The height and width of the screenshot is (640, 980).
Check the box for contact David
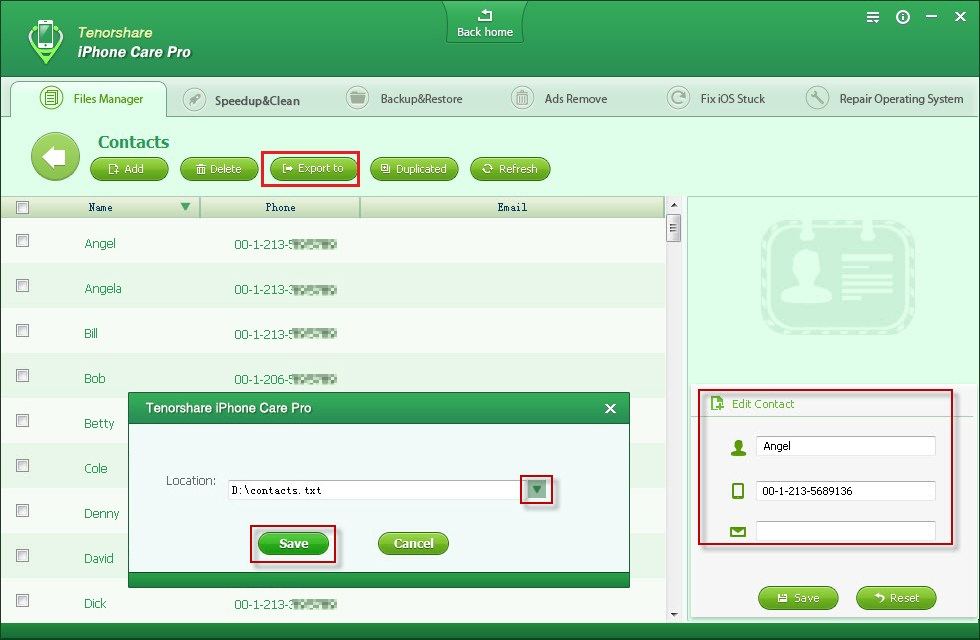click(22, 556)
